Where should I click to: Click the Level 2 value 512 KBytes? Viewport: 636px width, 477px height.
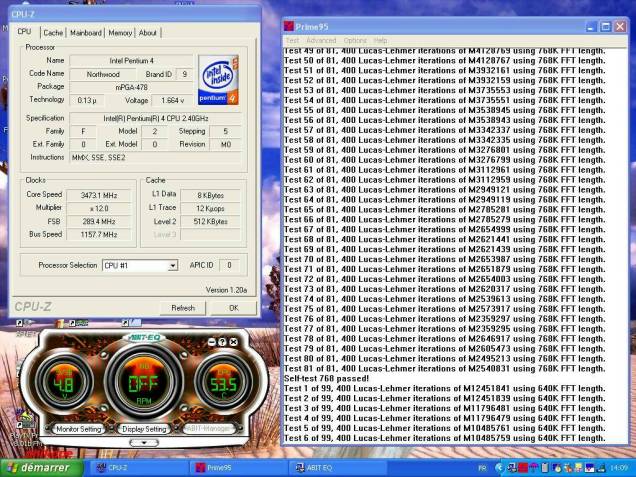[211, 221]
